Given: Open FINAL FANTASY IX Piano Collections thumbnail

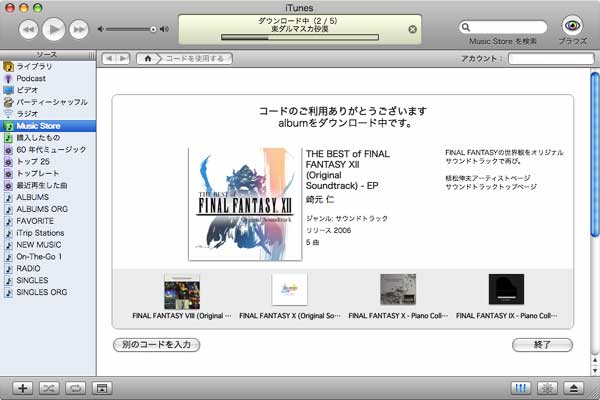Looking at the screenshot, I should (x=506, y=289).
